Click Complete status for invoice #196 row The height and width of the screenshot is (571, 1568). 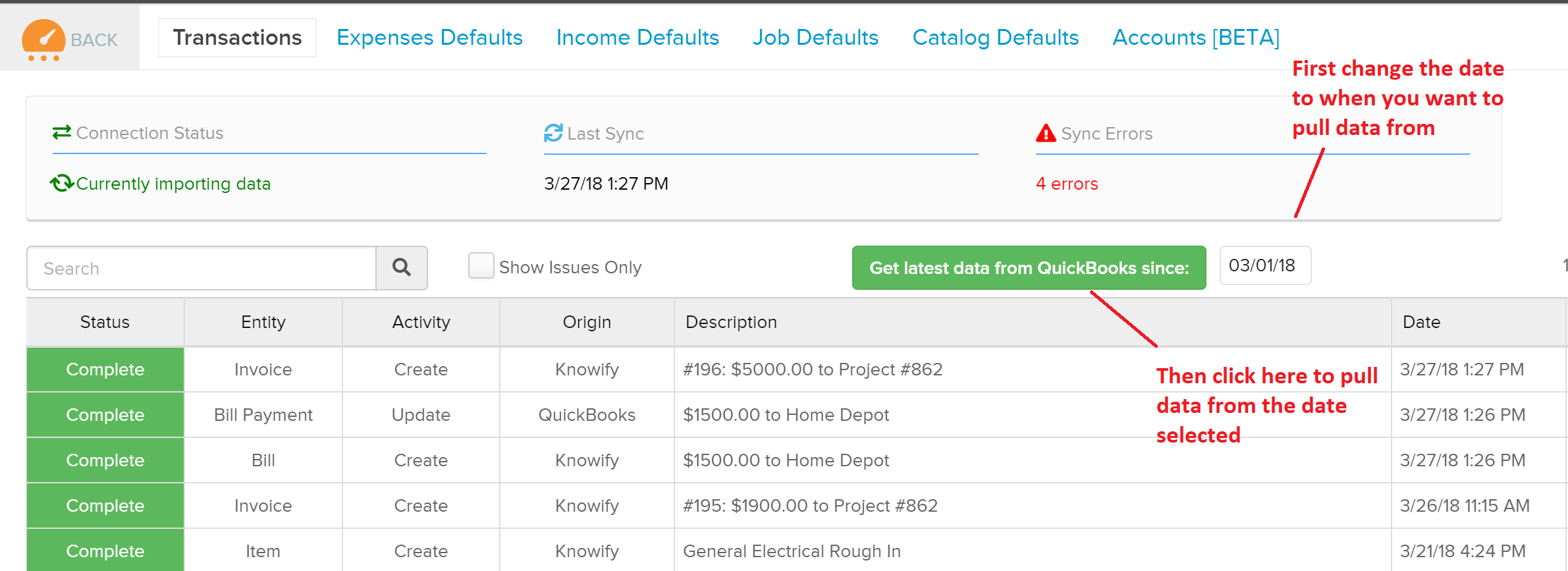105,369
